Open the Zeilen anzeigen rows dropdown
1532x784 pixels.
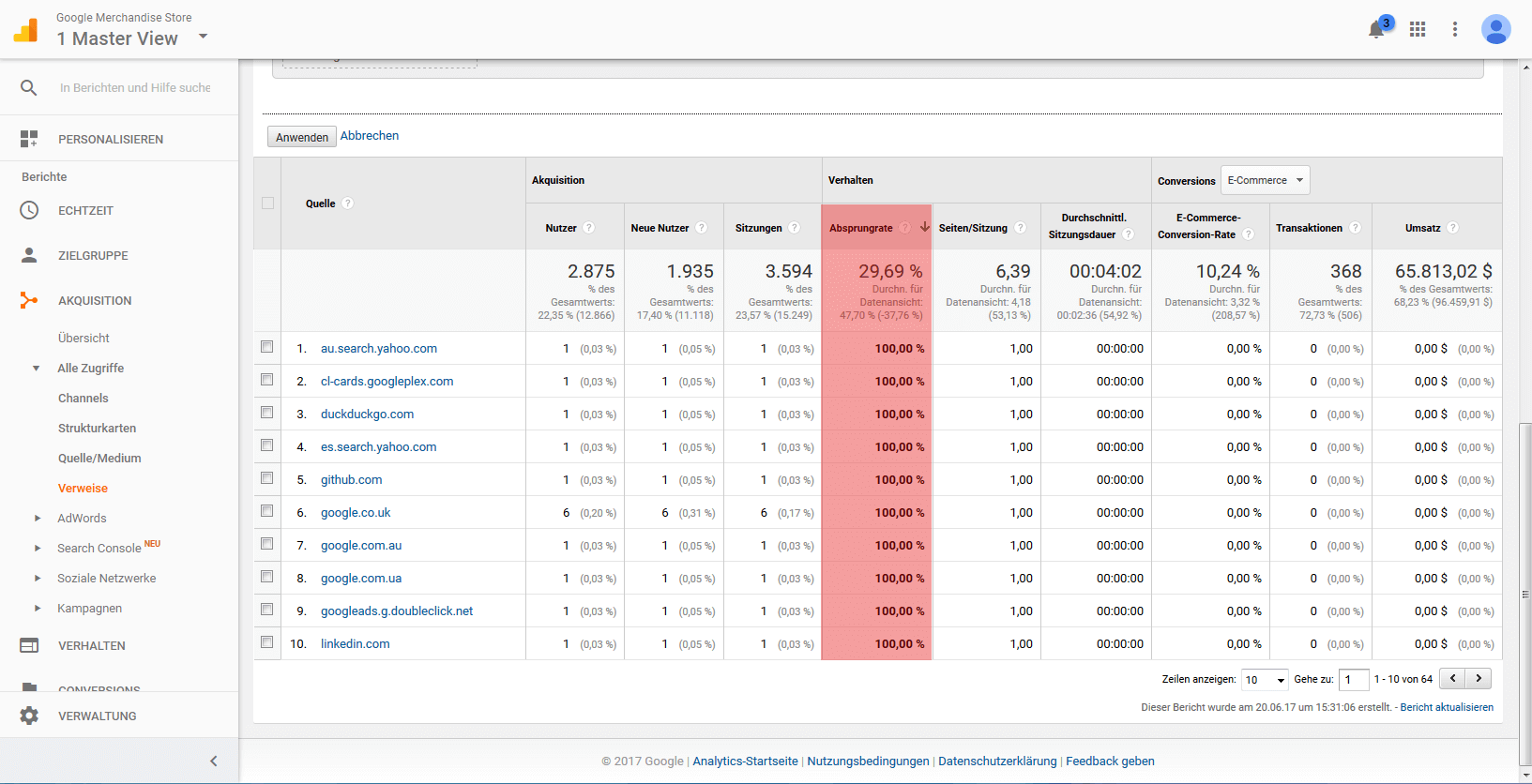pos(1265,680)
